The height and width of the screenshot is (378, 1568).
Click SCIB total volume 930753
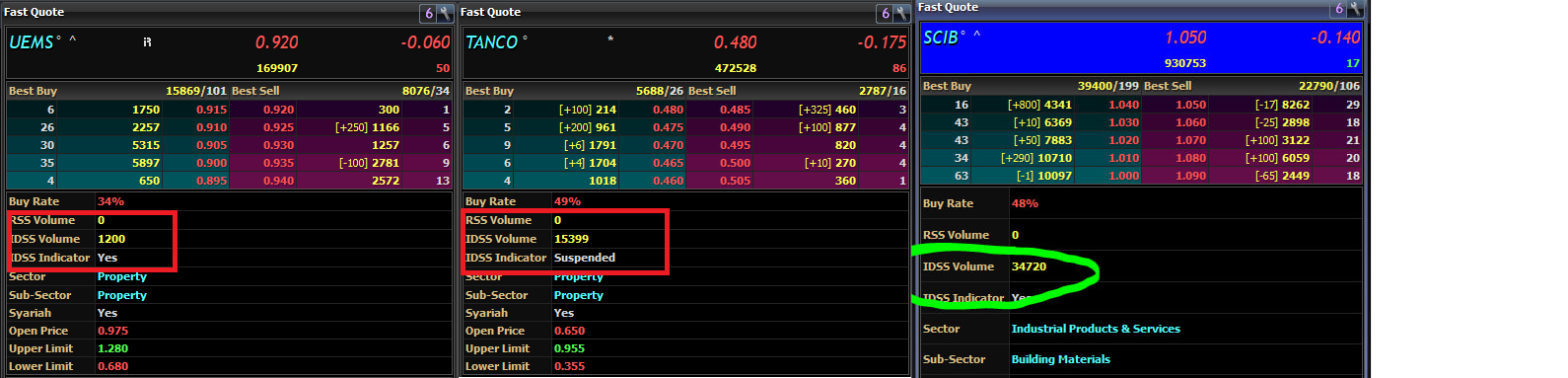(x=1185, y=63)
